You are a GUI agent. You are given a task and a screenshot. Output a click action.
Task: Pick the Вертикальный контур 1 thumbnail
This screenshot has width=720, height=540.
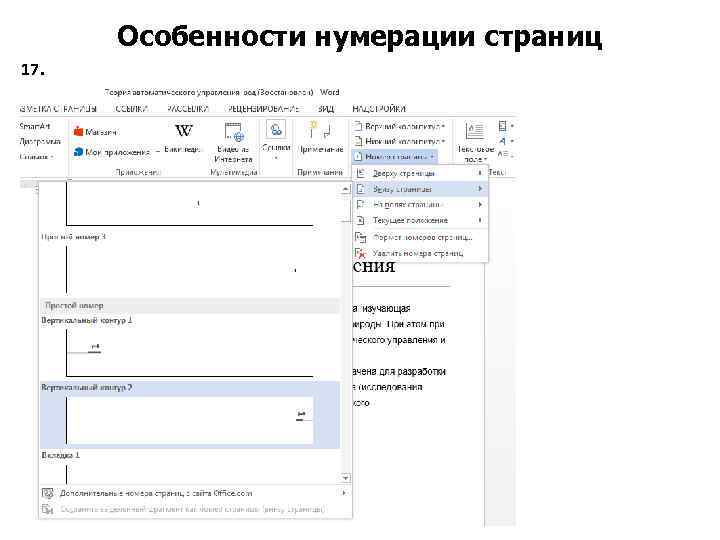[190, 353]
